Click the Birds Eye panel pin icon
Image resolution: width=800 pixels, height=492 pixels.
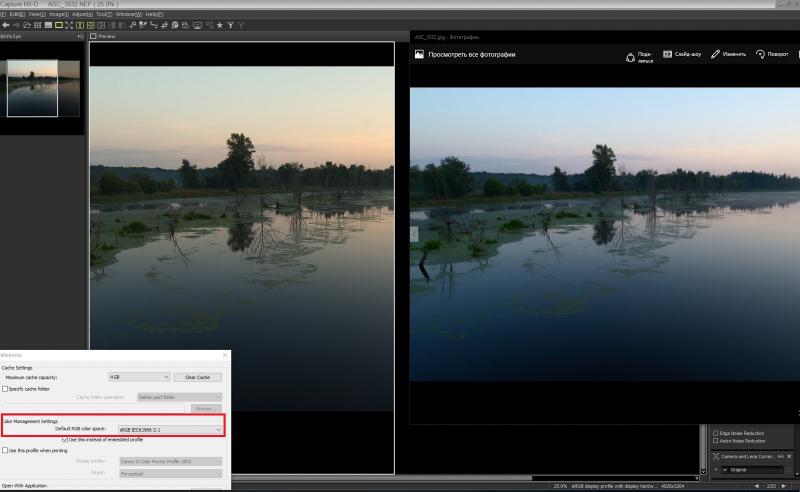[80, 36]
